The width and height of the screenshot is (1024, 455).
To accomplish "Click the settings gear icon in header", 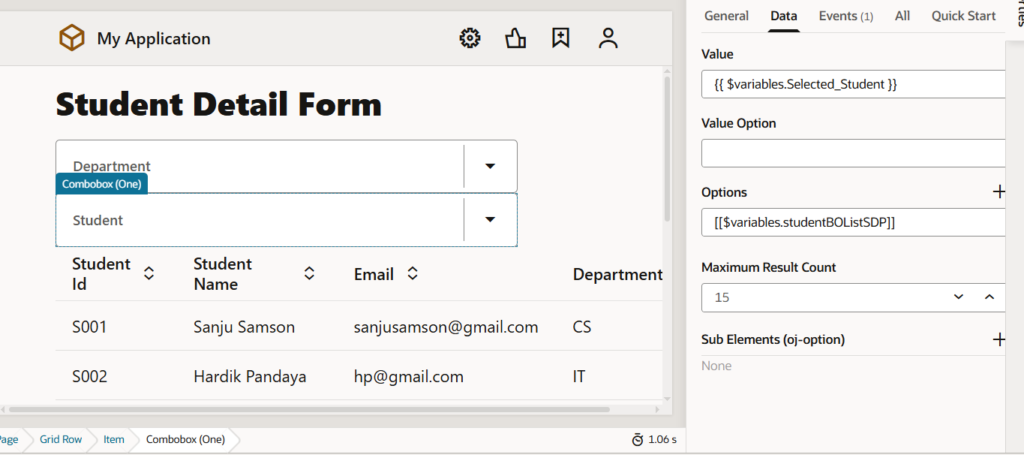I will 469,38.
